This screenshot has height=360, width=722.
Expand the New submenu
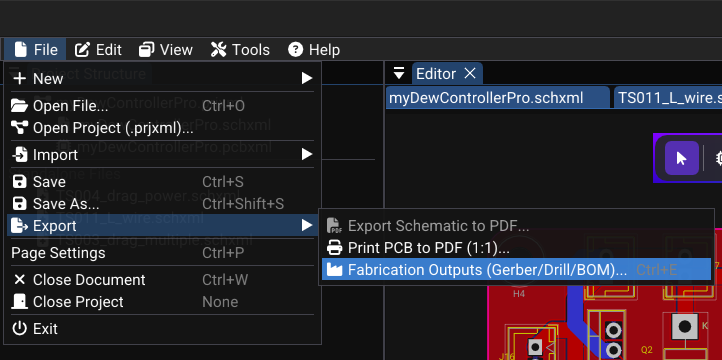click(x=162, y=79)
